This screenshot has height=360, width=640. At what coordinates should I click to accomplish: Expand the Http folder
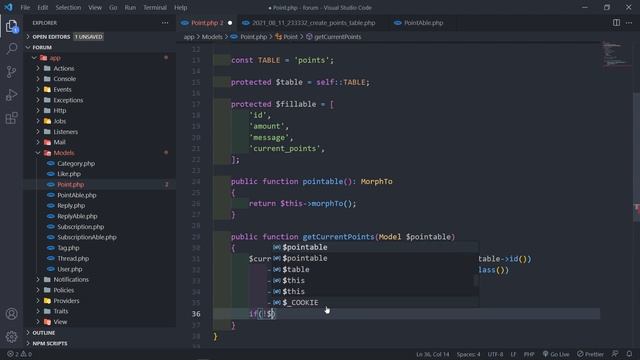pyautogui.click(x=100, y=111)
